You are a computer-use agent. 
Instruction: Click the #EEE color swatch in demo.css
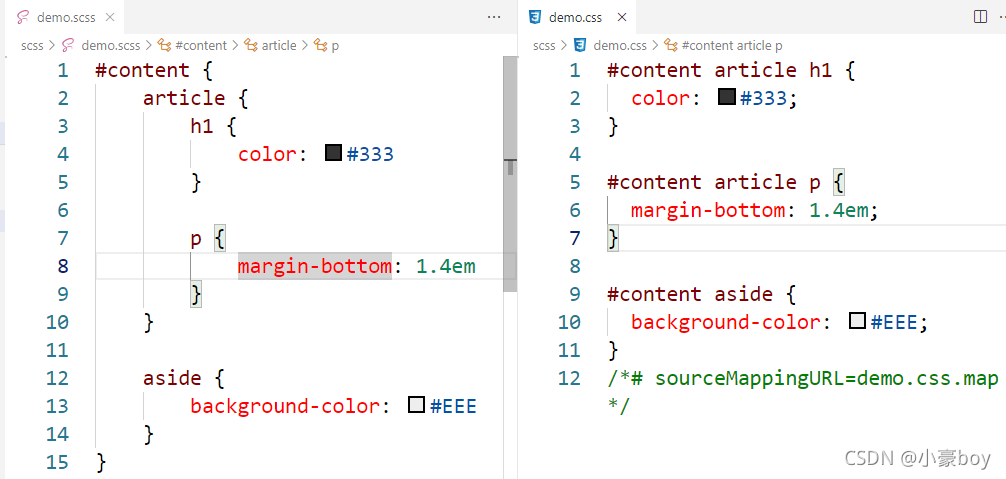(x=858, y=321)
